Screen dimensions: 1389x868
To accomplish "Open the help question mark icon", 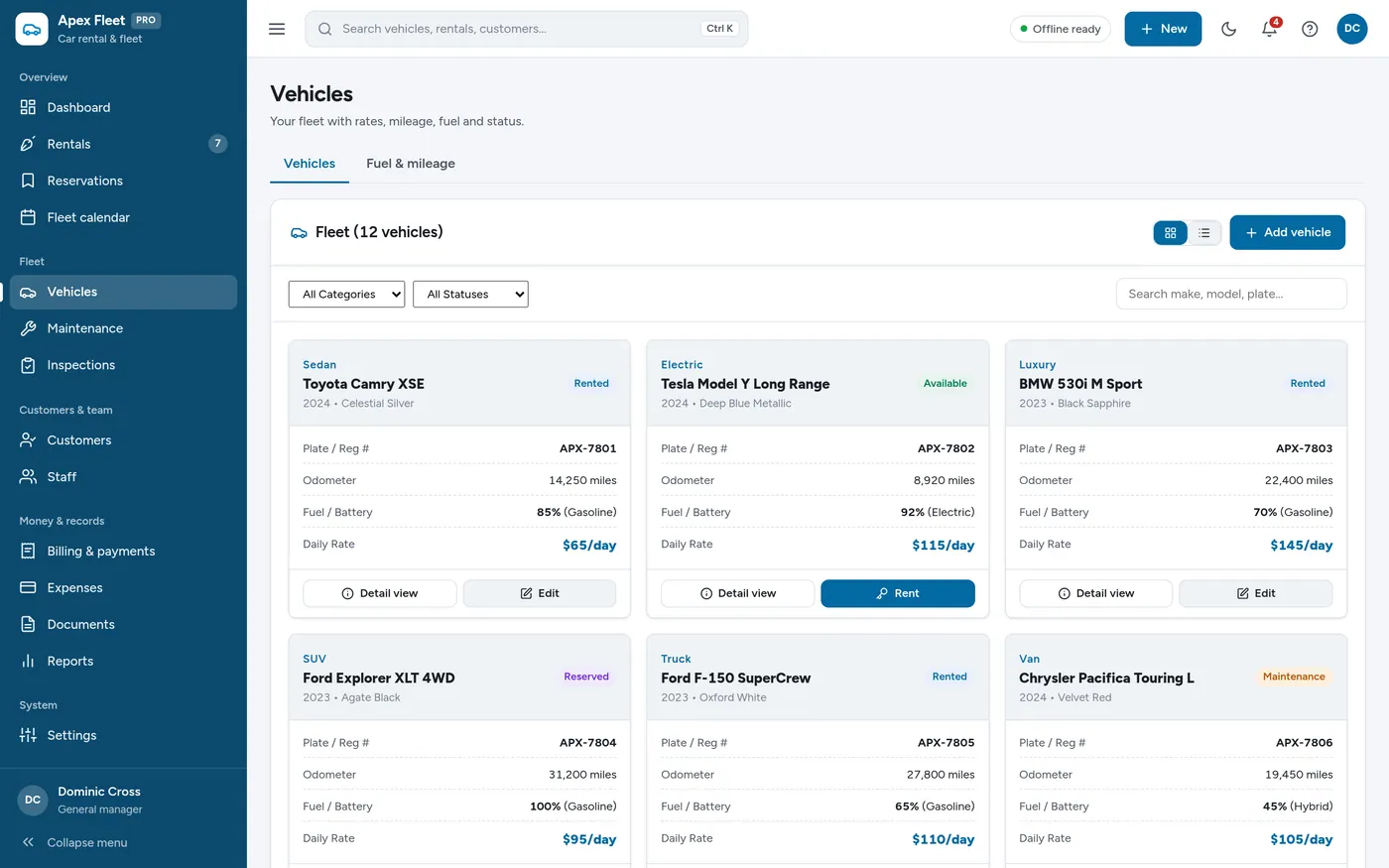I will [x=1310, y=29].
